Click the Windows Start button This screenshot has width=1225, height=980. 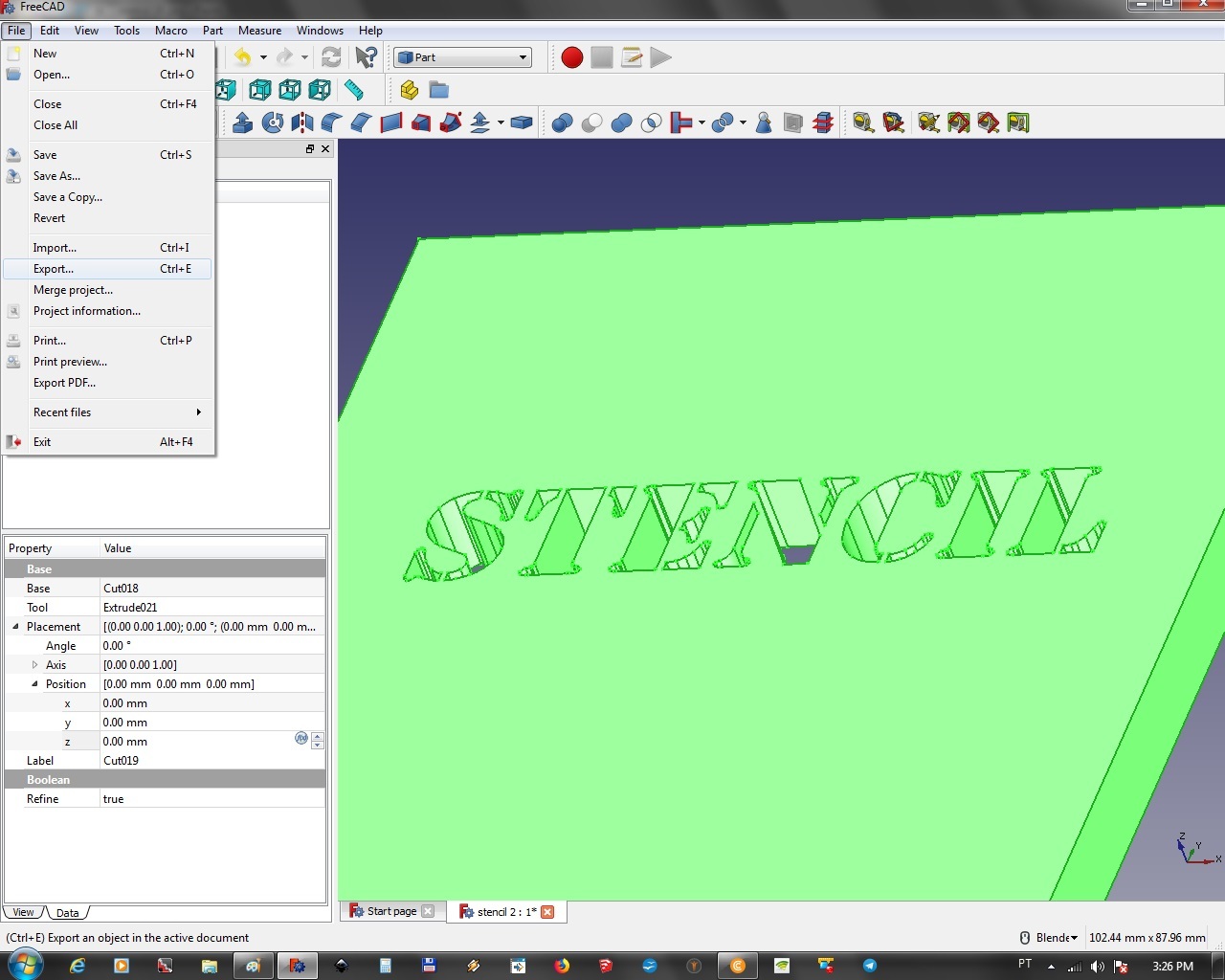[25, 965]
